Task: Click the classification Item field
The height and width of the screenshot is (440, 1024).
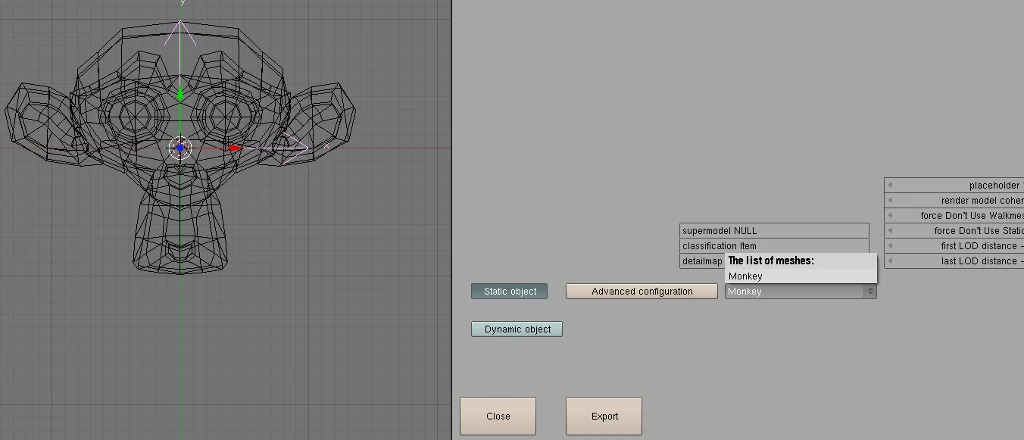Action: click(774, 245)
